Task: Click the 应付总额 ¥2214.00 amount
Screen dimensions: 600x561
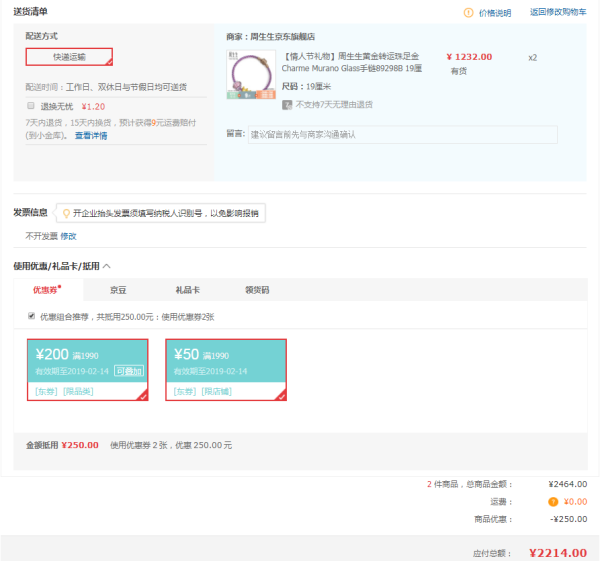Action: tap(558, 553)
